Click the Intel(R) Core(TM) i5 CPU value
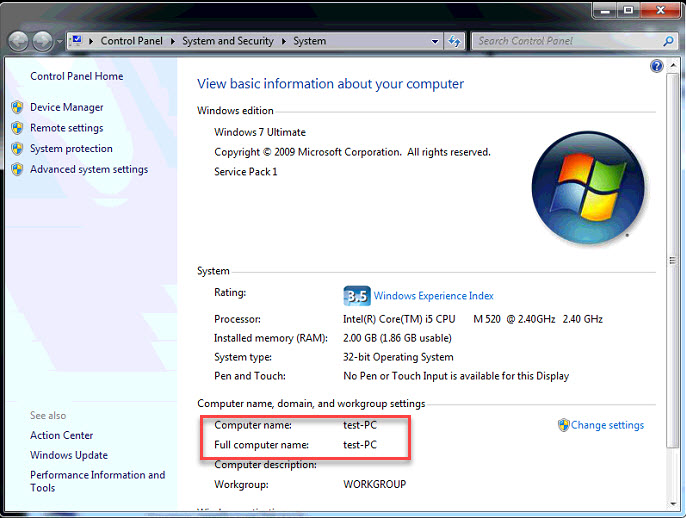Viewport: 686px width, 518px height. 399,319
